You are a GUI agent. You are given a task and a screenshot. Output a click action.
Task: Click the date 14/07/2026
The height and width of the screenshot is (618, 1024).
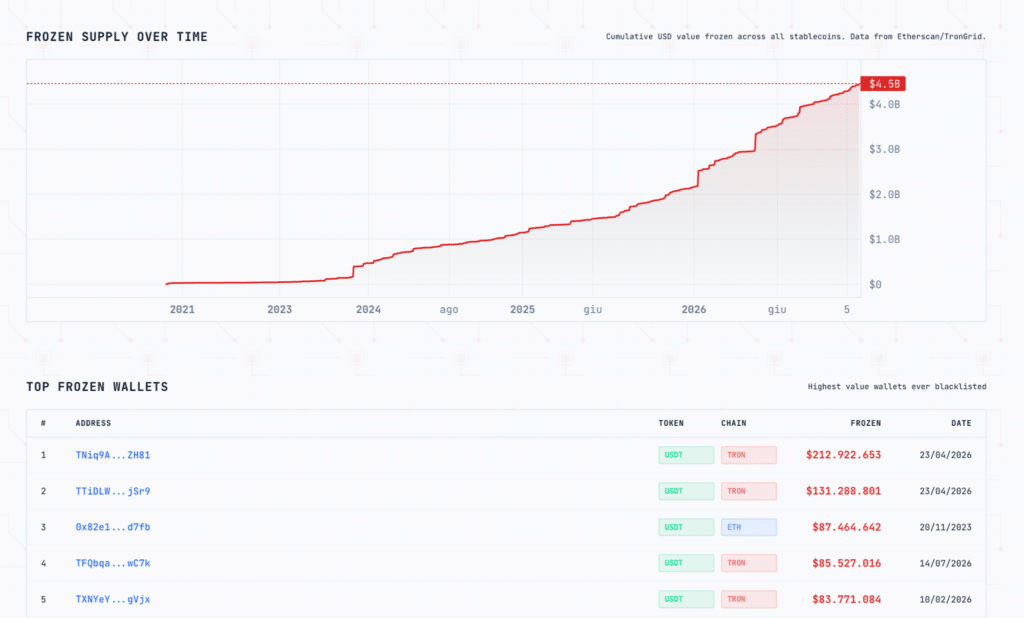(945, 563)
